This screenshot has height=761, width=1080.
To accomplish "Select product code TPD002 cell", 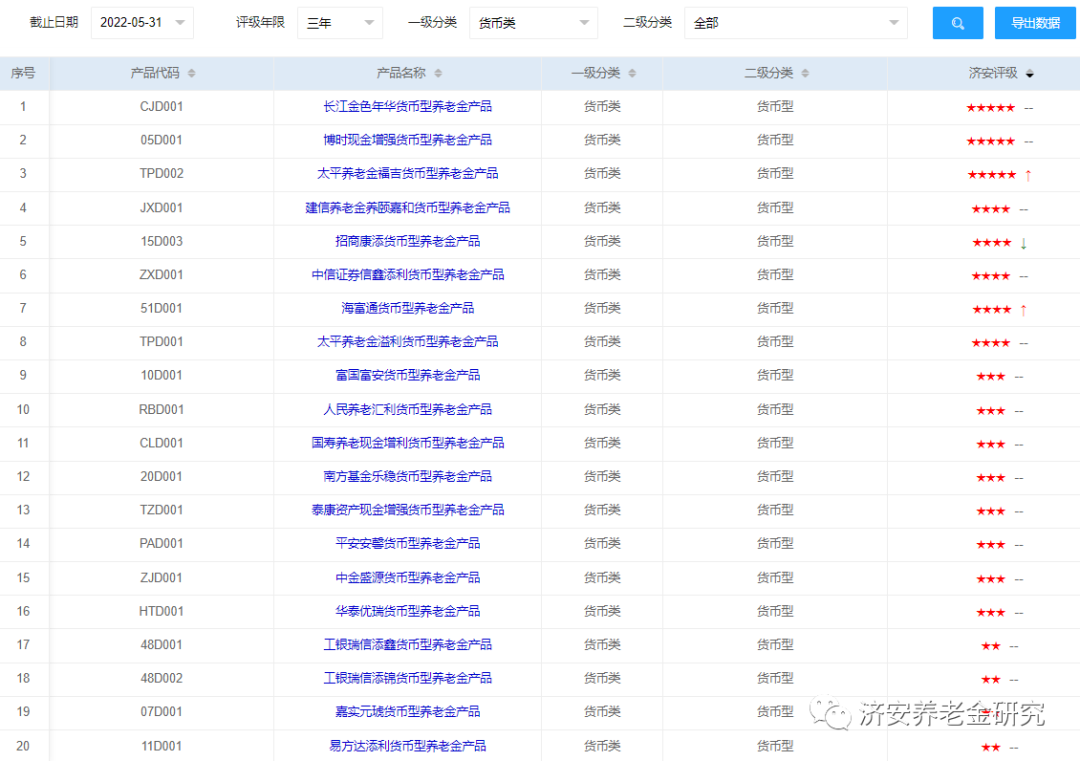I will [x=162, y=174].
